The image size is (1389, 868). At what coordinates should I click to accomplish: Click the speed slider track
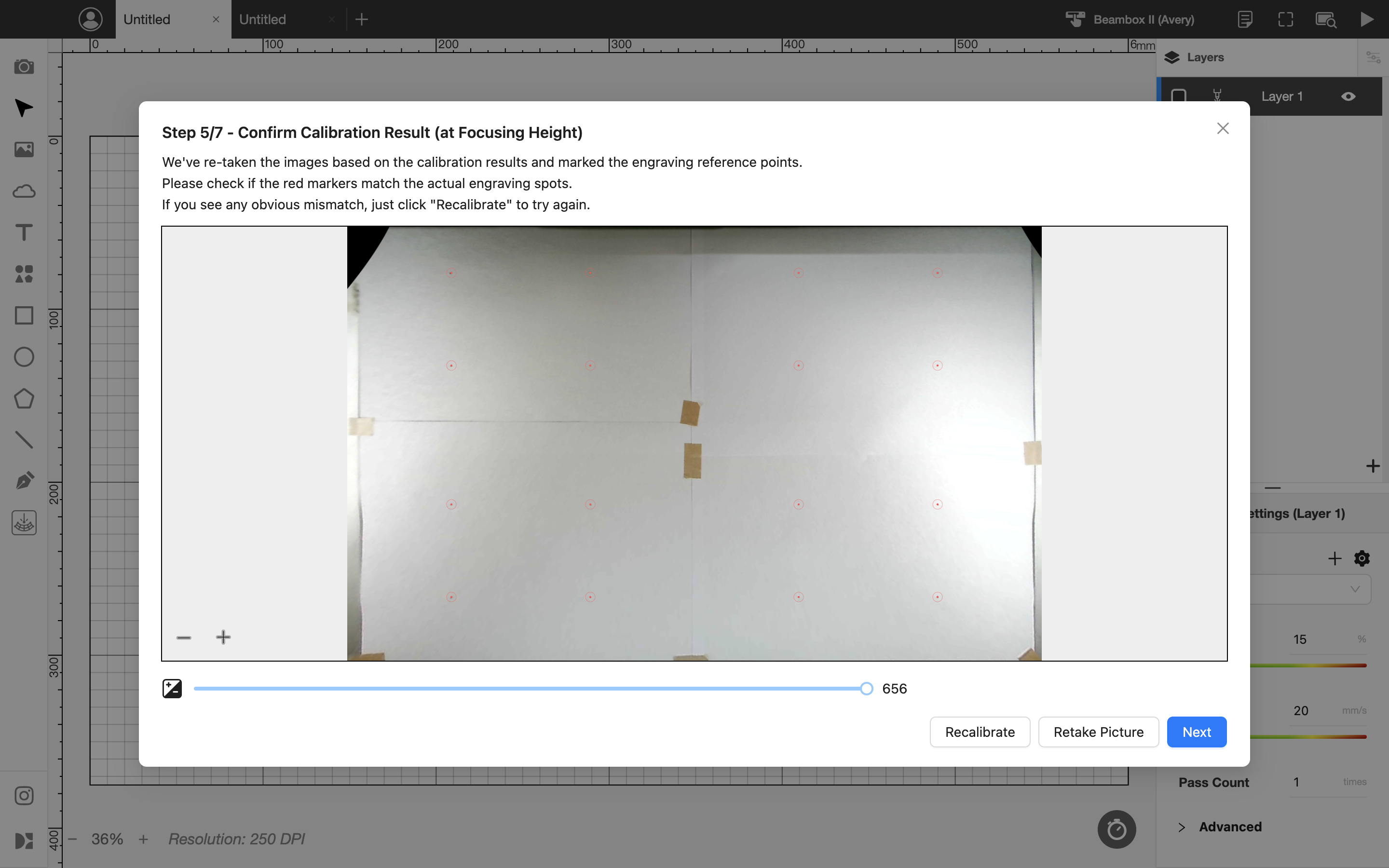pos(1308,736)
